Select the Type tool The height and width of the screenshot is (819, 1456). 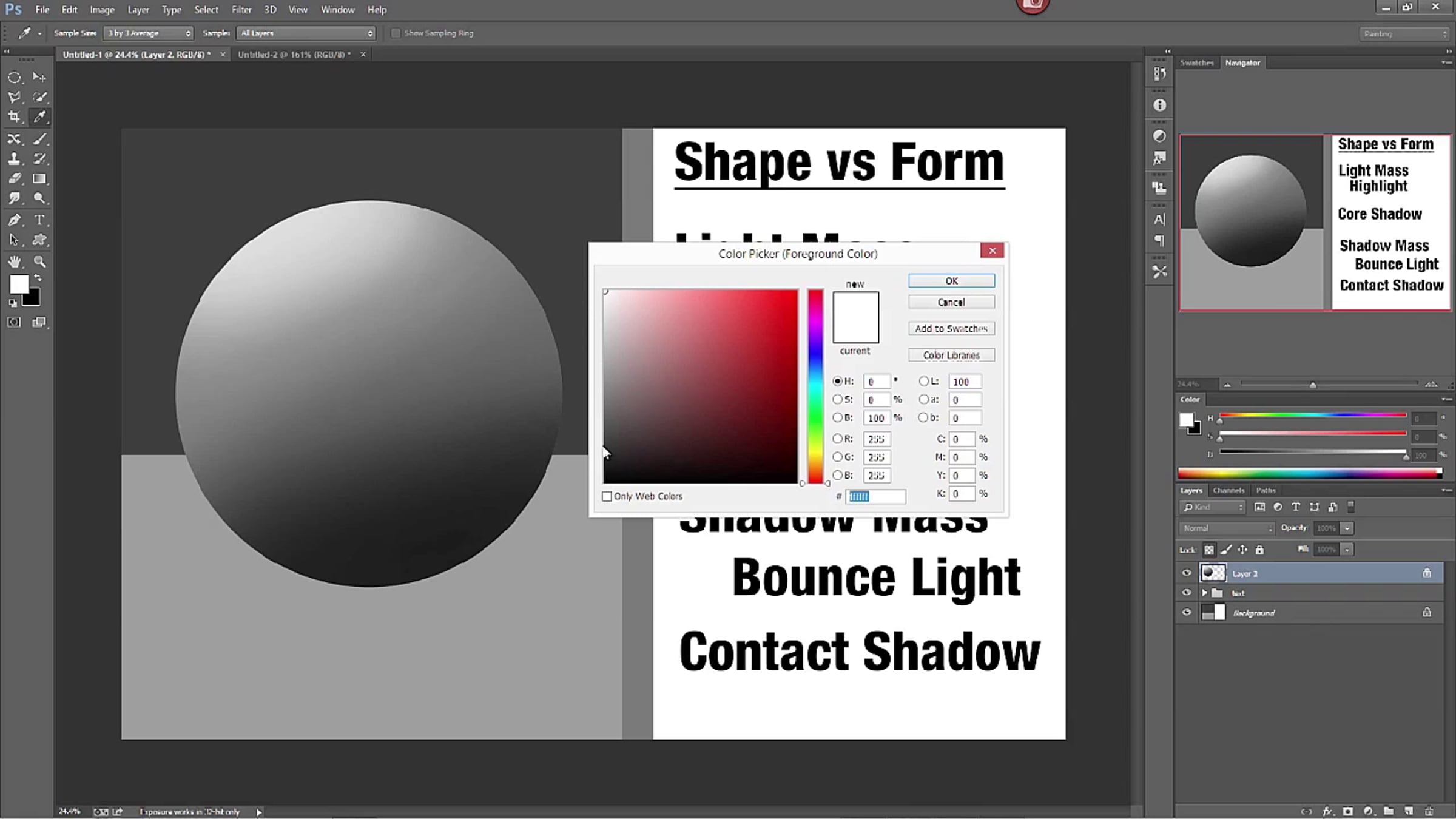[x=39, y=220]
